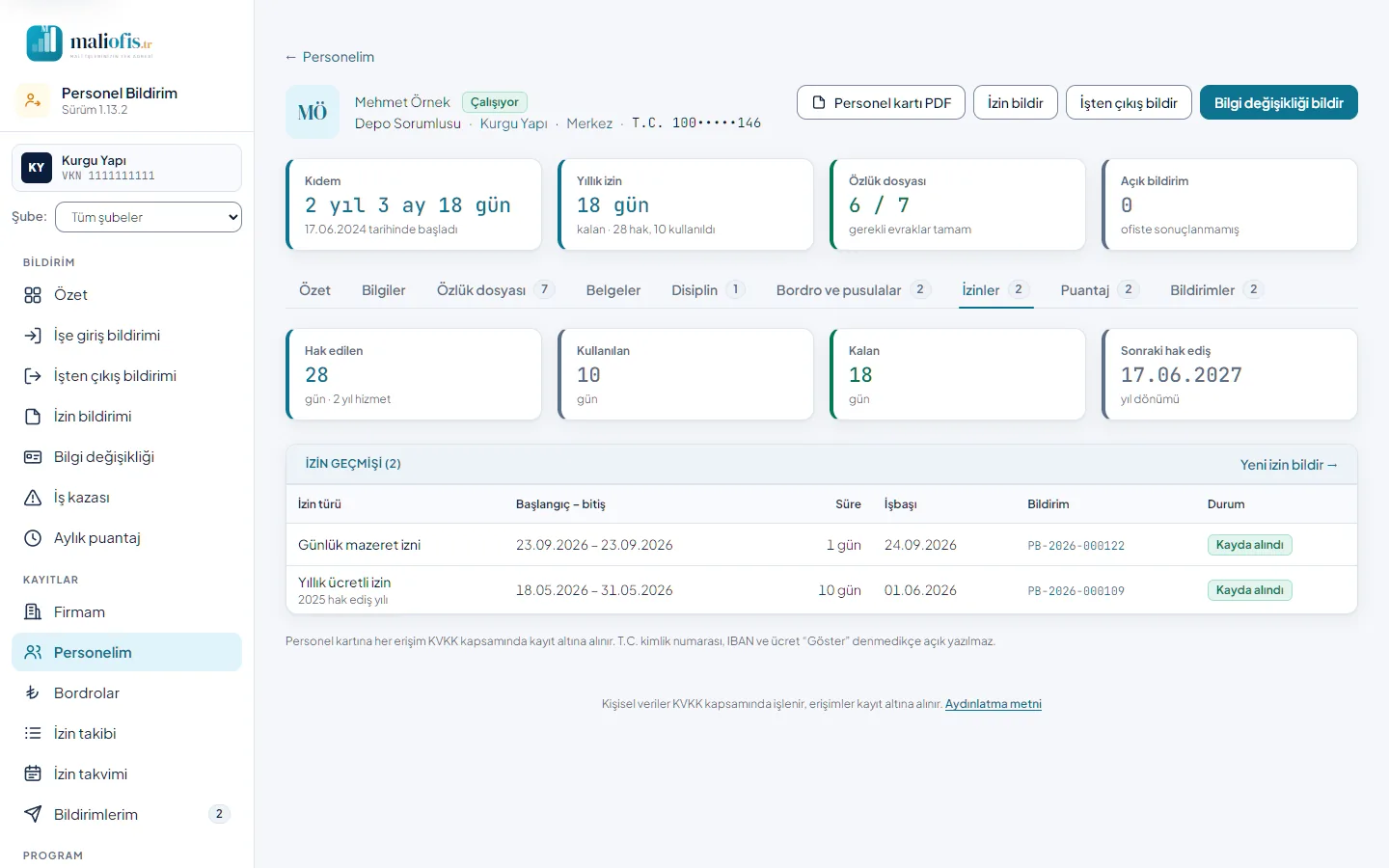Screen dimensions: 1389x868
Task: Switch to the Özlük dosyası tab
Action: click(495, 290)
